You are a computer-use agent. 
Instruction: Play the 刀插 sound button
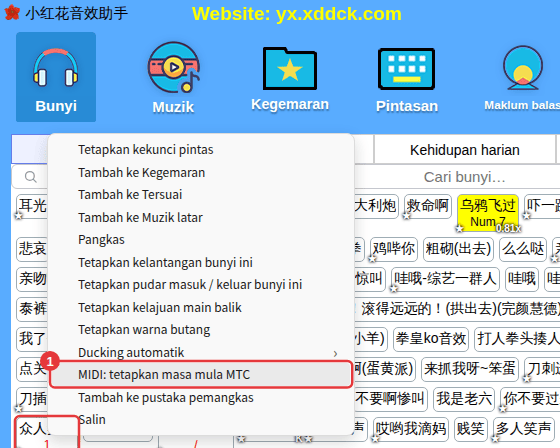[32, 398]
